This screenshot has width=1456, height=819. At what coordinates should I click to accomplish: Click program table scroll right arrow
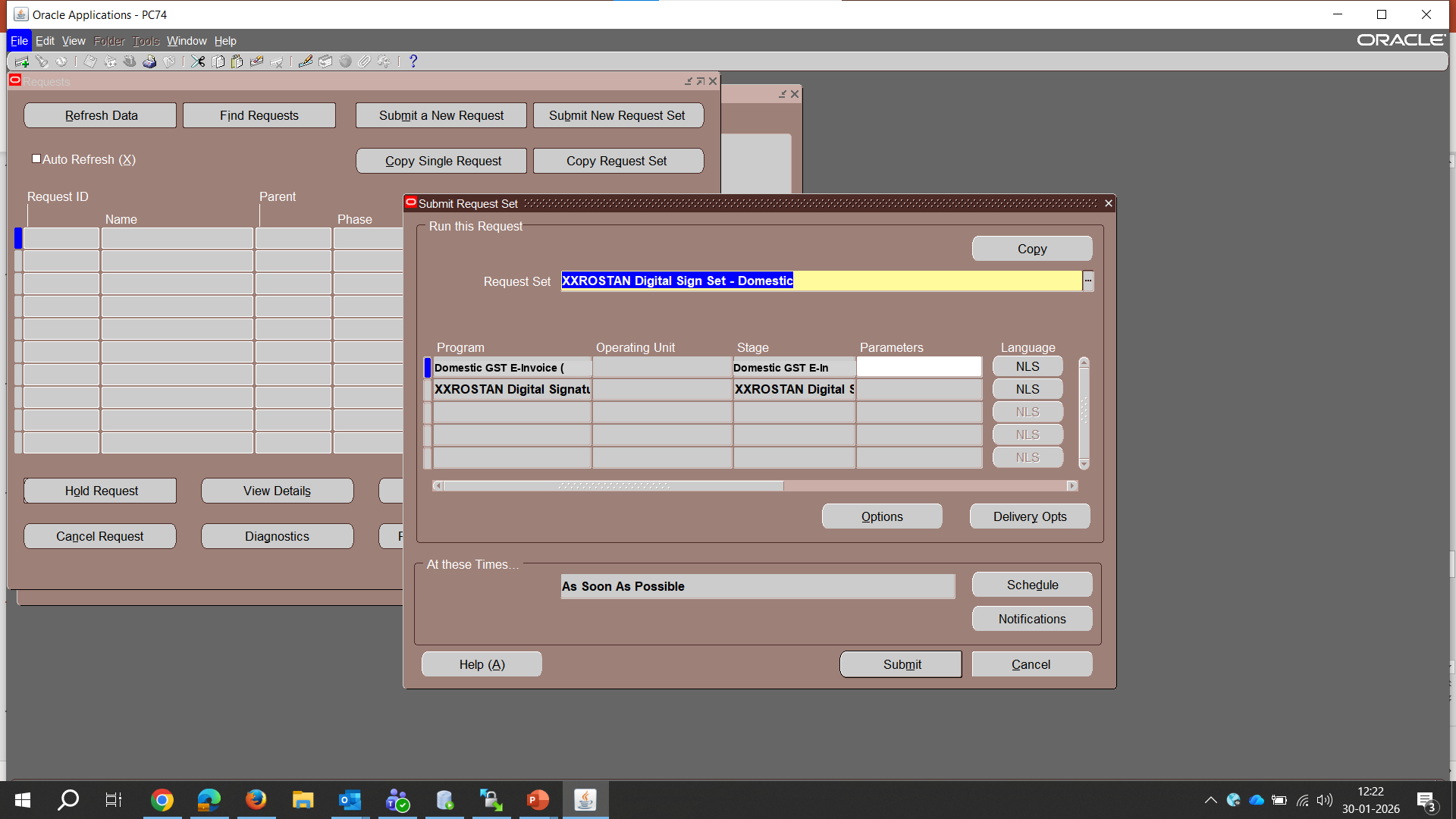(1072, 485)
